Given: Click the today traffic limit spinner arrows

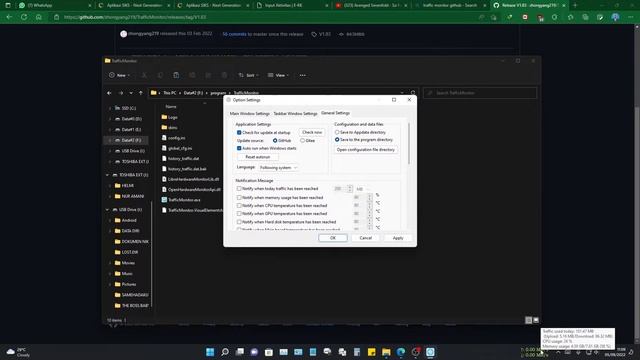Looking at the screenshot, I should (x=350, y=189).
